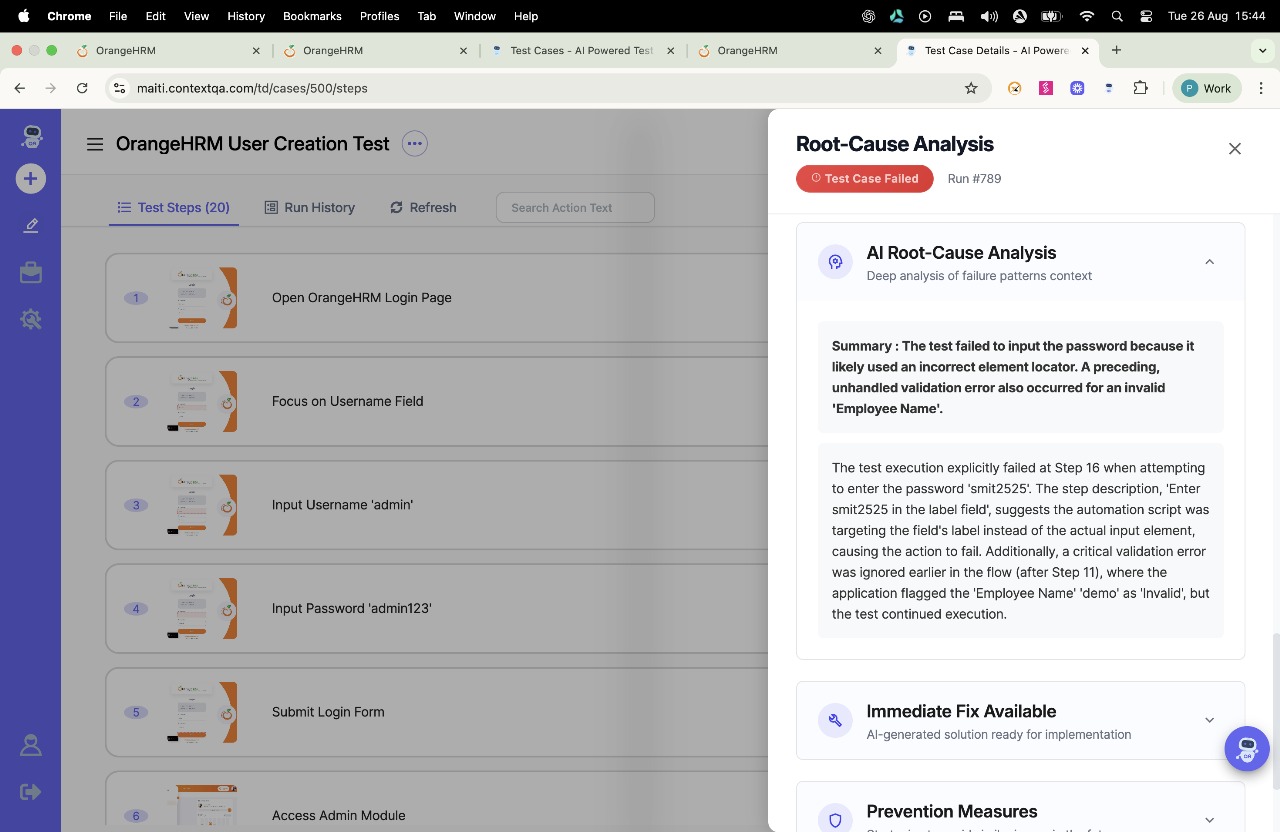Bookmark this page with the star icon
Screen dimensions: 1280x832
click(x=970, y=88)
